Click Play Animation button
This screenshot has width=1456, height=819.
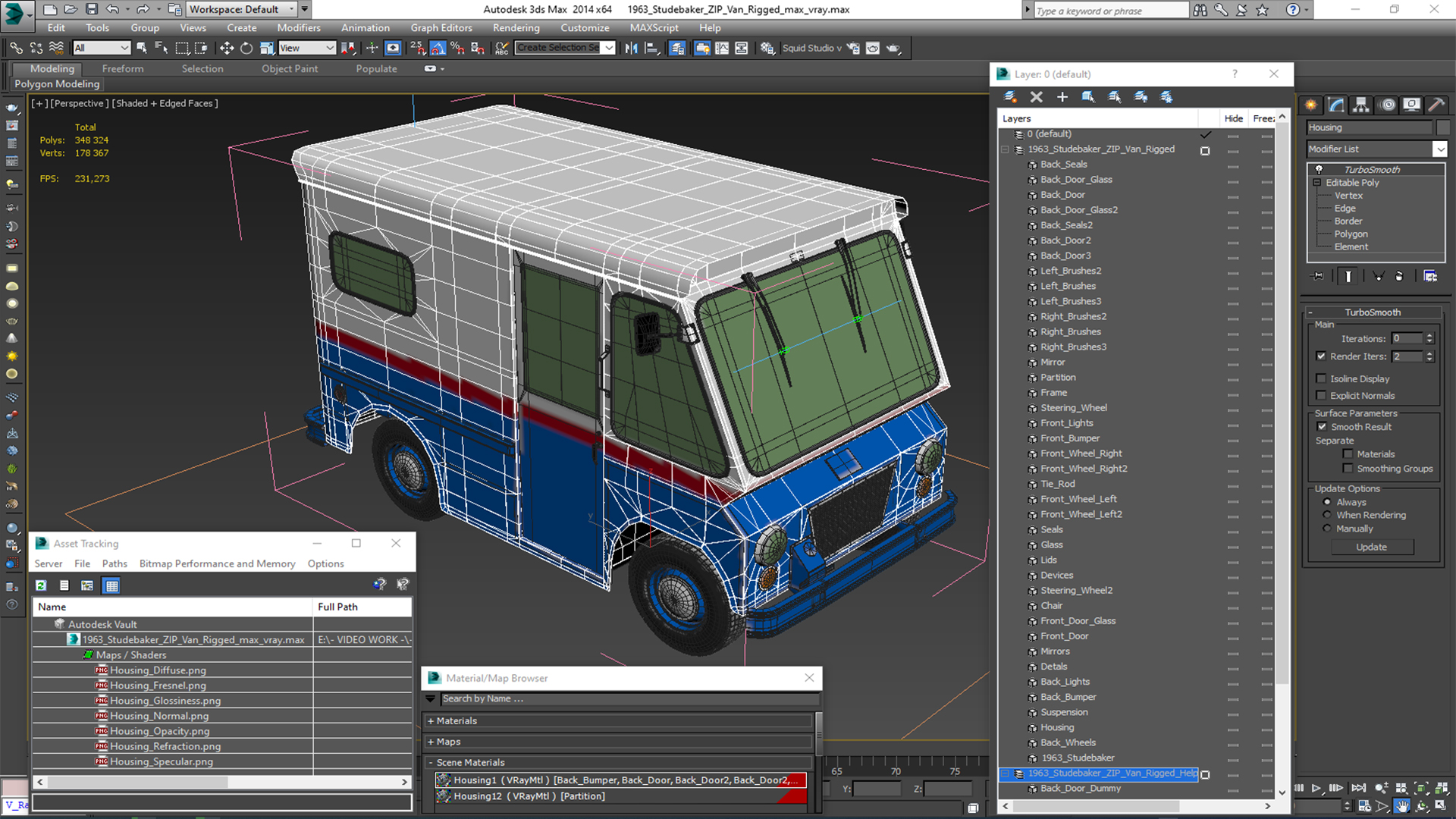(1316, 788)
